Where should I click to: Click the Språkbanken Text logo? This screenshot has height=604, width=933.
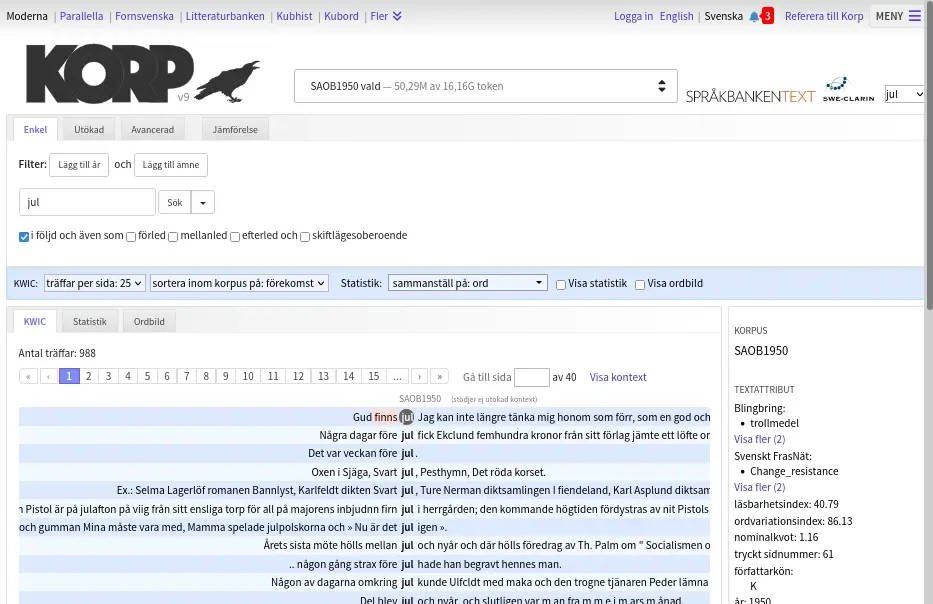tap(750, 96)
